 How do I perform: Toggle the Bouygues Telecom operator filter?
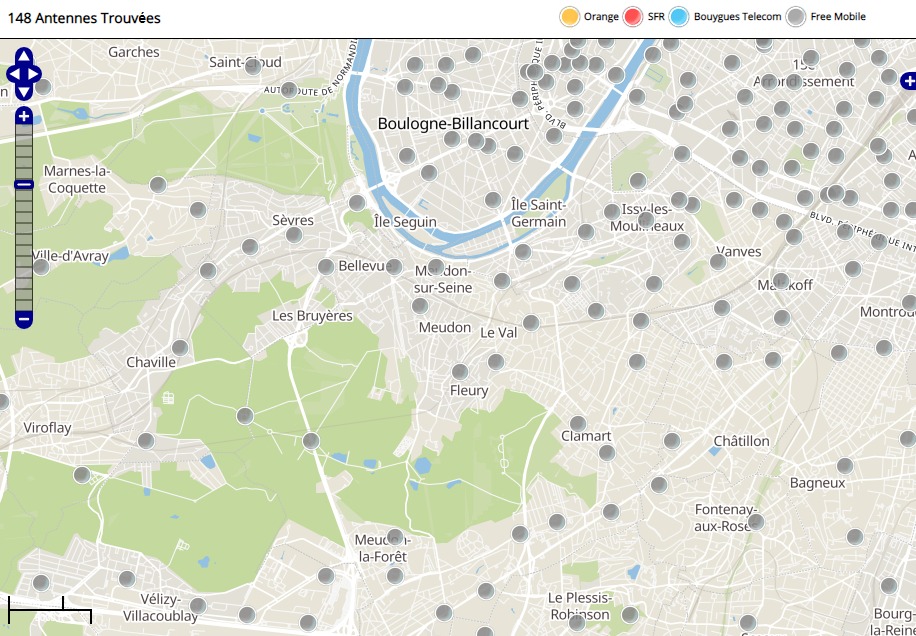click(x=679, y=17)
